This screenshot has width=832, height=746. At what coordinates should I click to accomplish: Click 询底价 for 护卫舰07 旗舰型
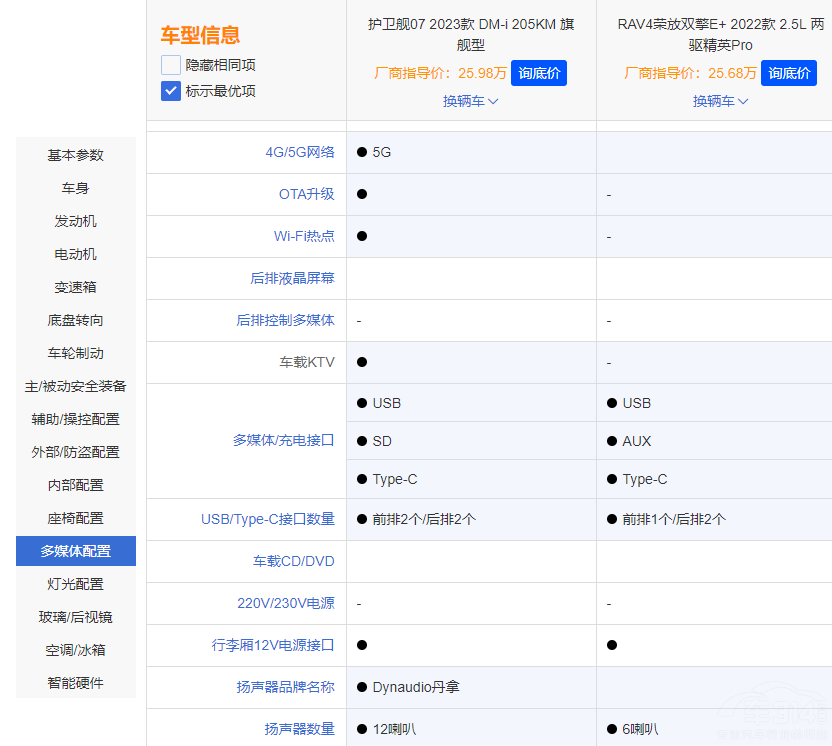(x=538, y=72)
